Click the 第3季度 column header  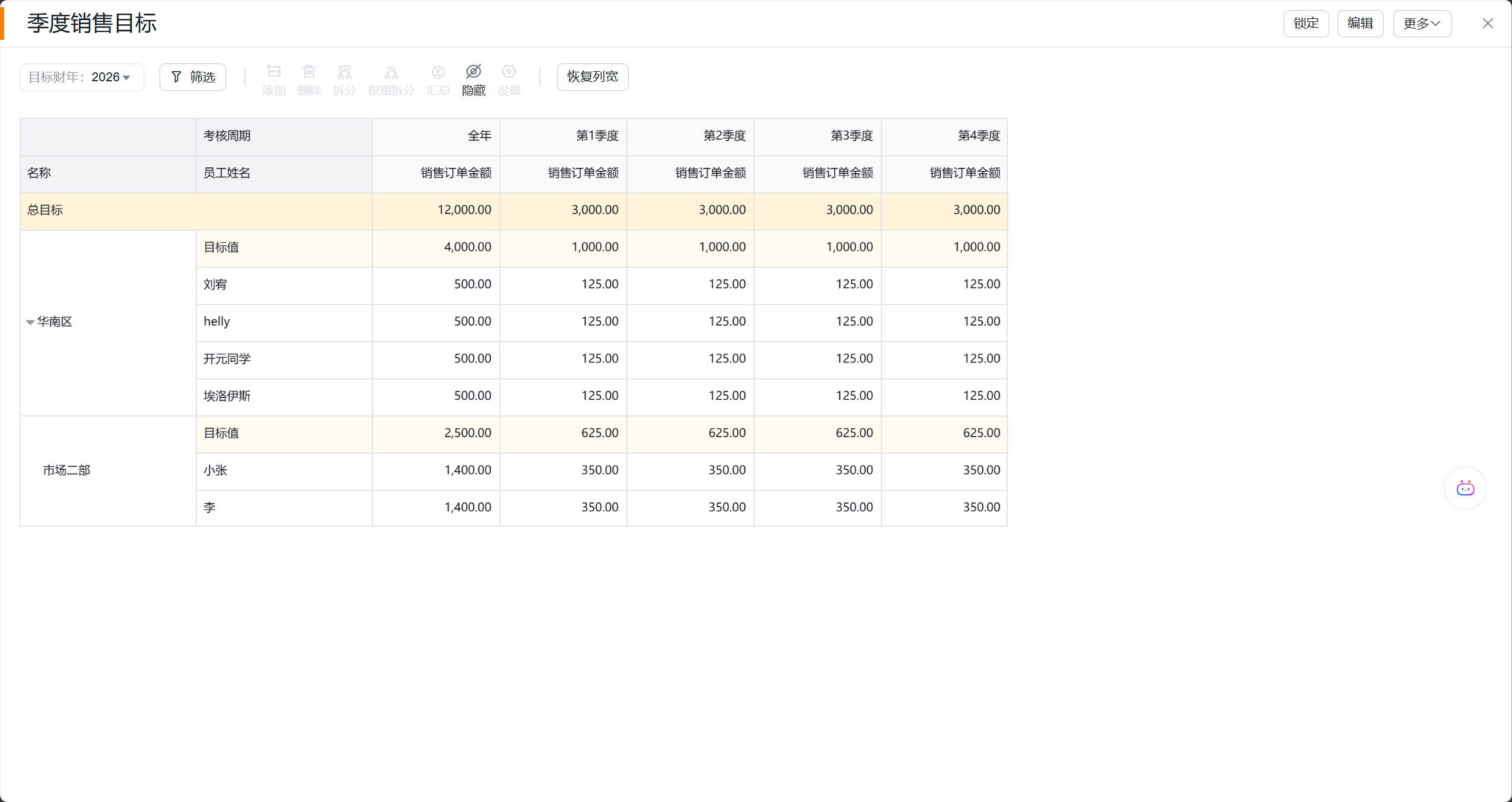[818, 136]
